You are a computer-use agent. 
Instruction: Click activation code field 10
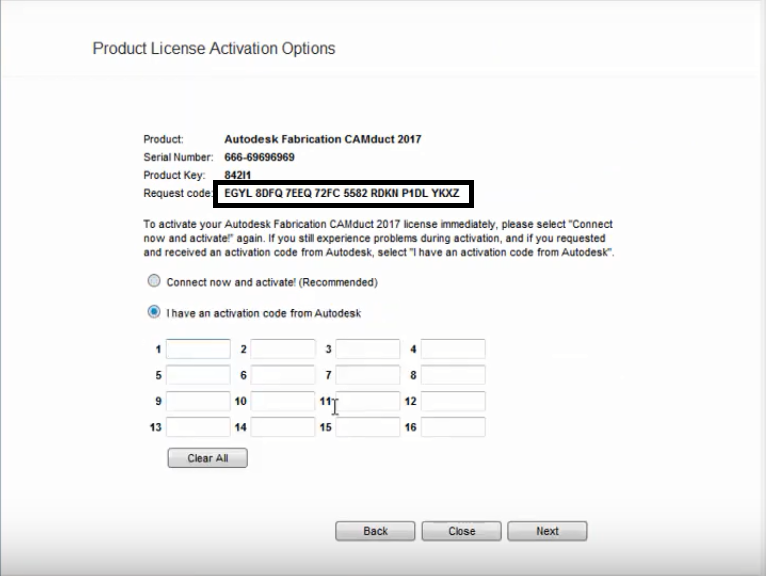point(283,401)
